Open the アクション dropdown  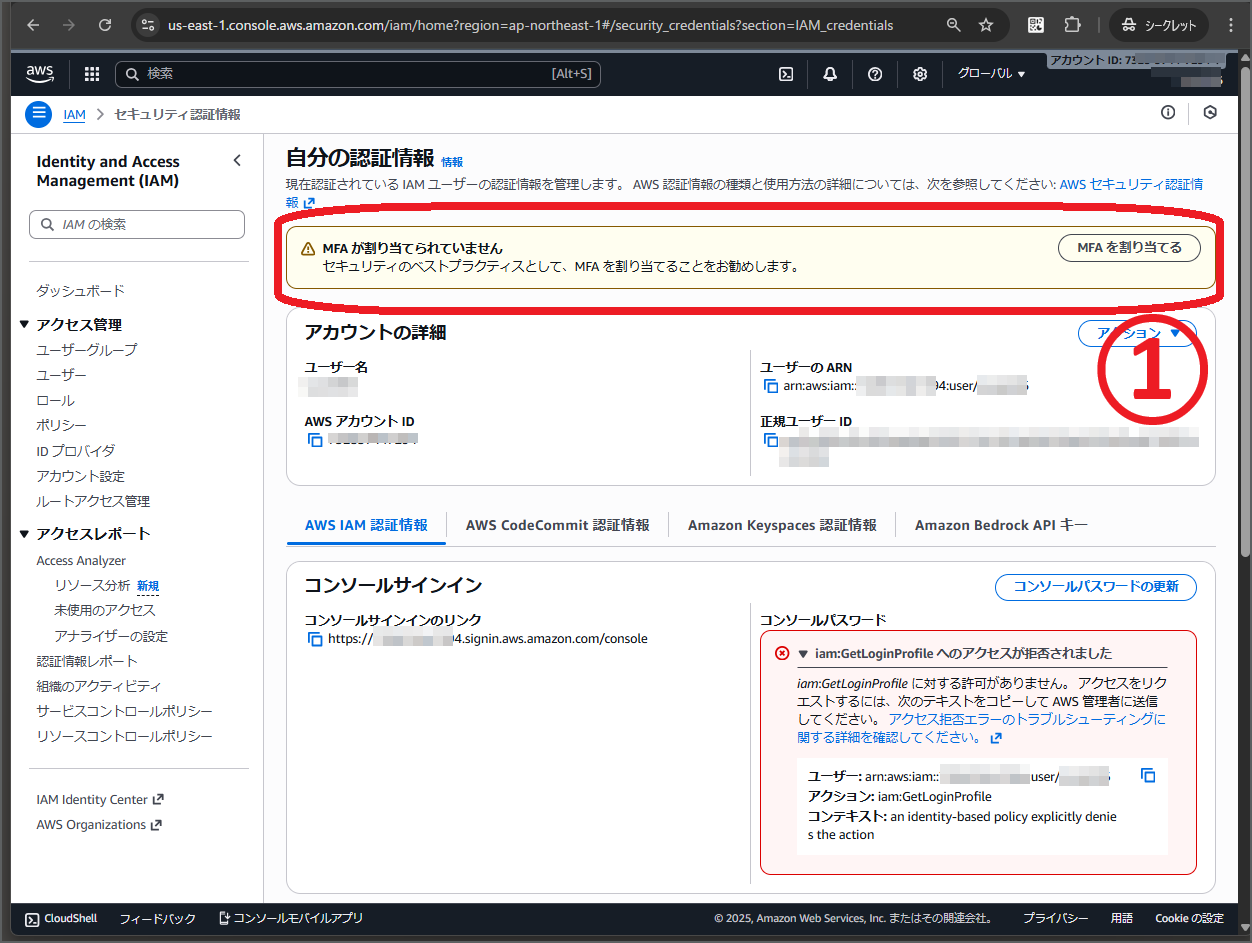[1137, 333]
